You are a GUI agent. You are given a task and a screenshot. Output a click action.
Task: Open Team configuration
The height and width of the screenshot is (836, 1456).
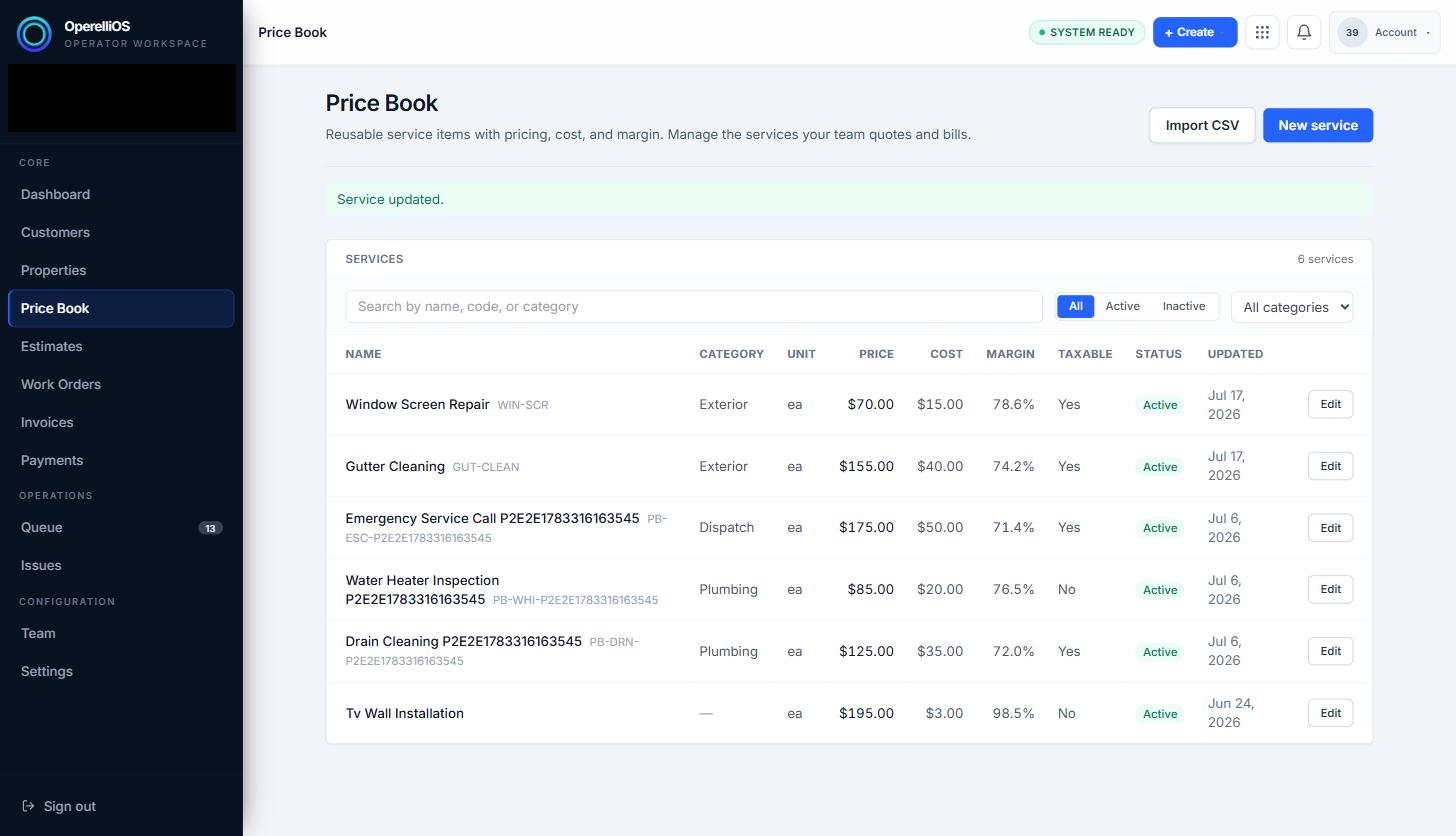coord(121,633)
